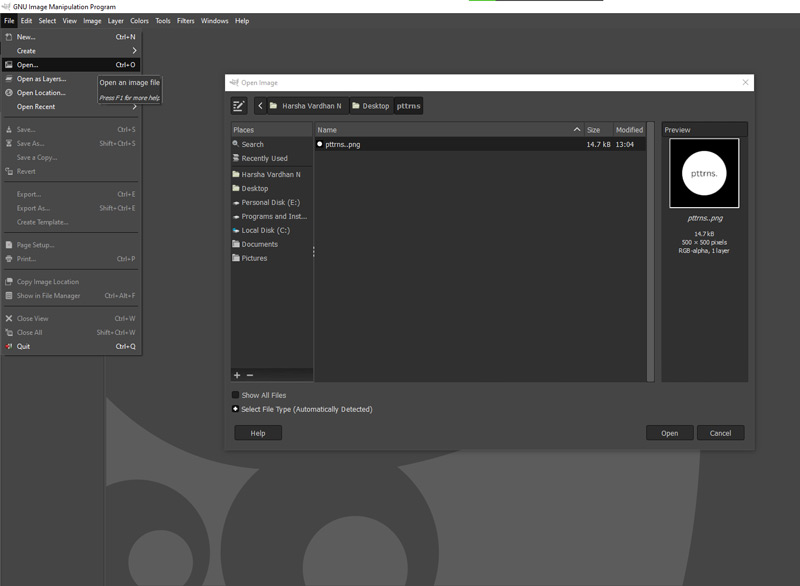Viewport: 800px width, 586px height.
Task: Sort files by Modified column
Action: pyautogui.click(x=629, y=130)
